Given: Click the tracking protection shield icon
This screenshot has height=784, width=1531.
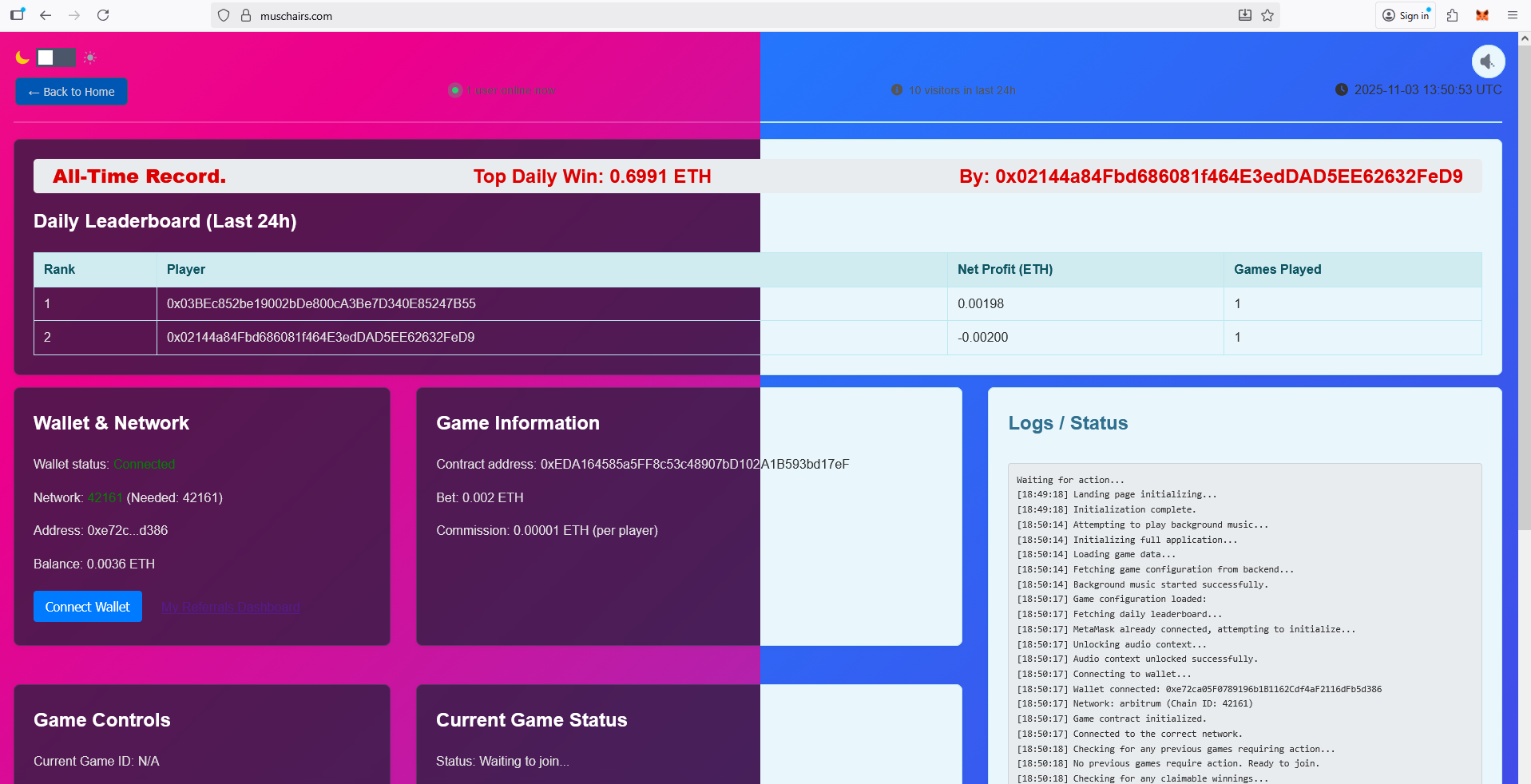Looking at the screenshot, I should [x=223, y=15].
